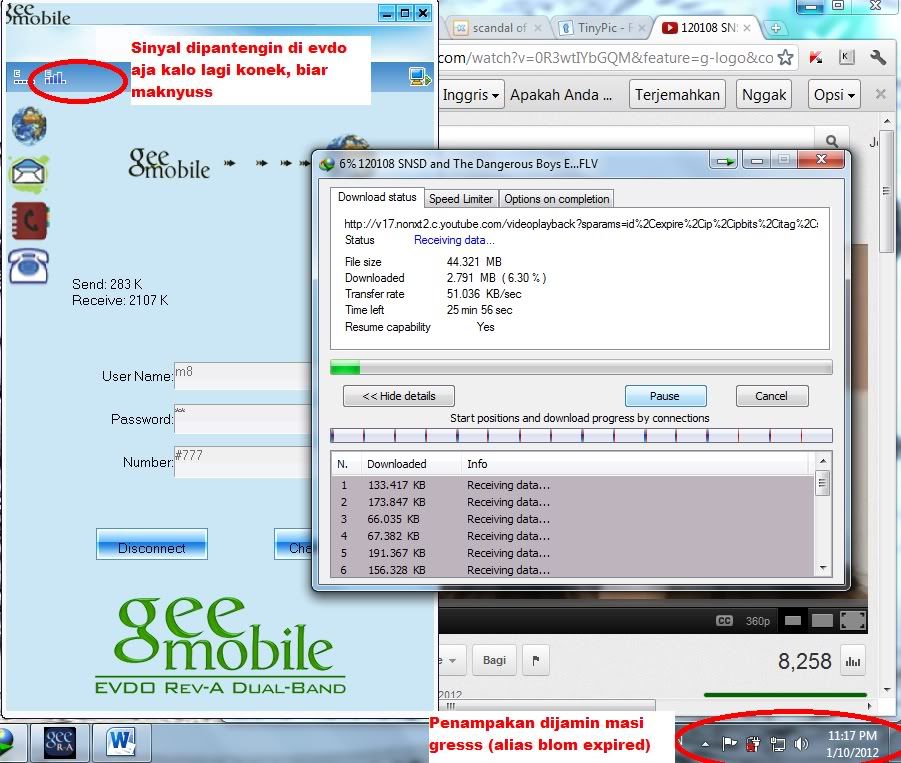Click the signal bars icon in Gee Mobile toolbar
The image size is (901, 763).
[x=55, y=77]
